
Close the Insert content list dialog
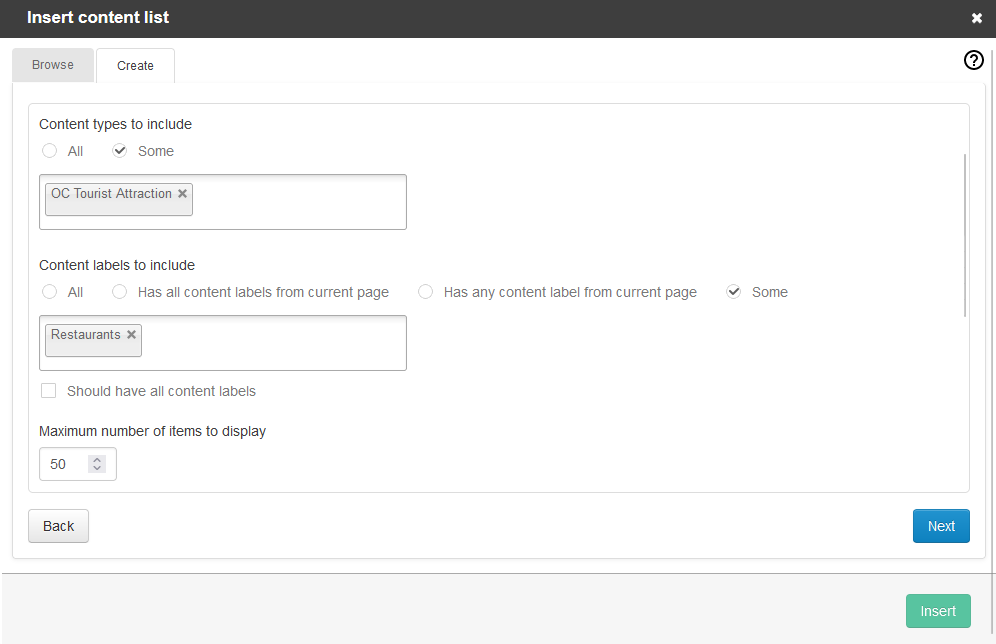[x=976, y=17]
